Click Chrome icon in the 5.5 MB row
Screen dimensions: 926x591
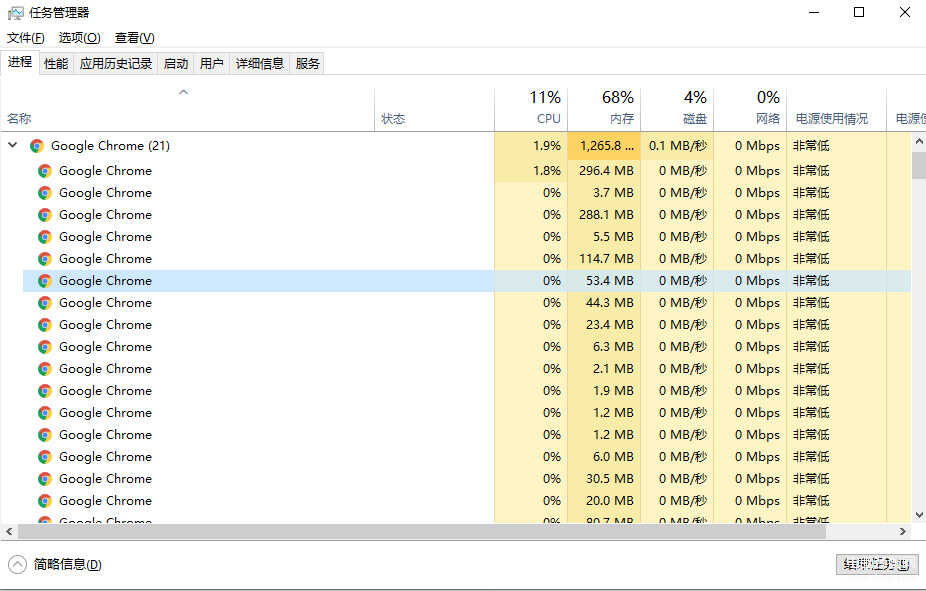[x=44, y=237]
